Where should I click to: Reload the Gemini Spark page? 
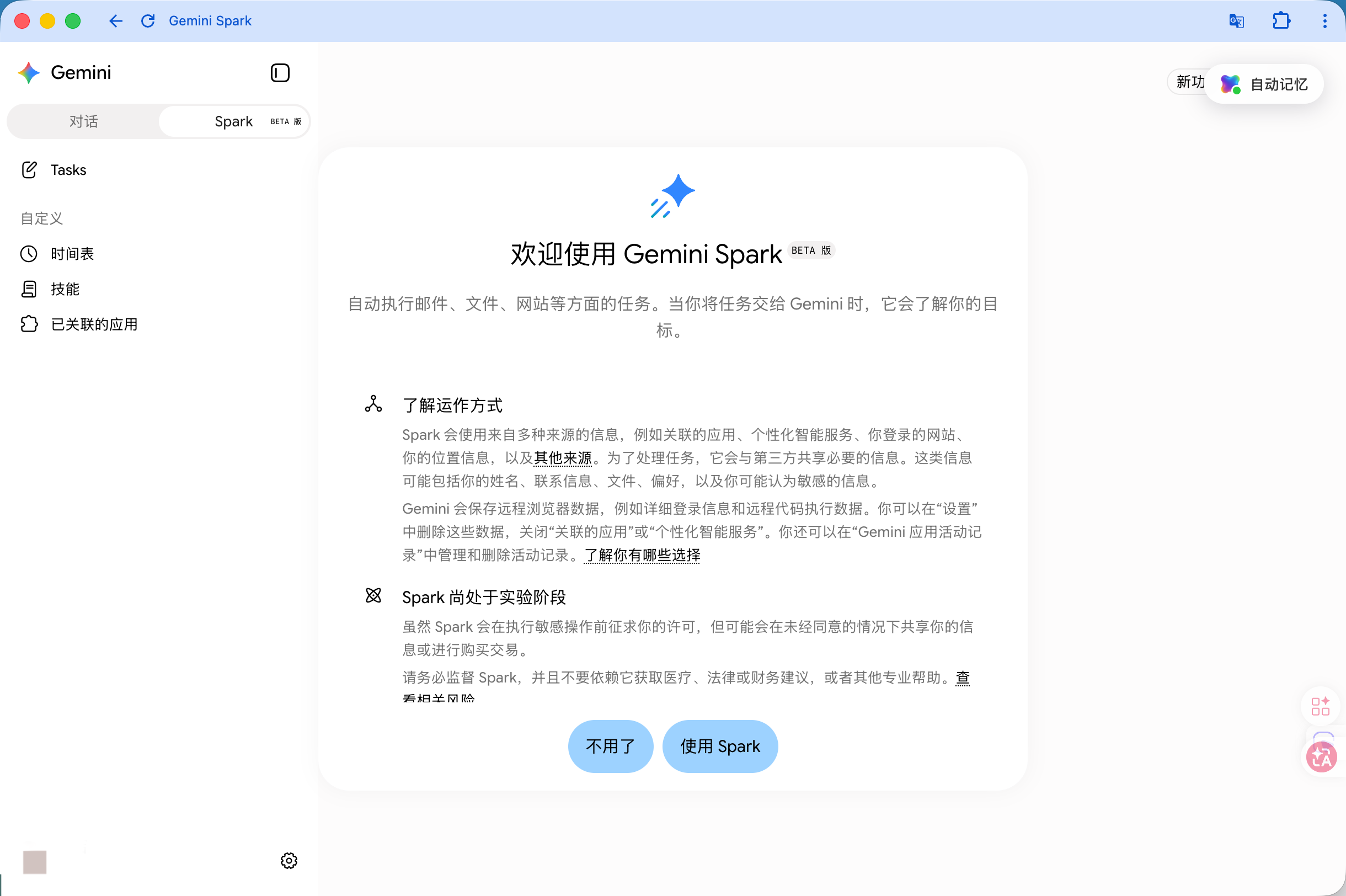pyautogui.click(x=148, y=21)
